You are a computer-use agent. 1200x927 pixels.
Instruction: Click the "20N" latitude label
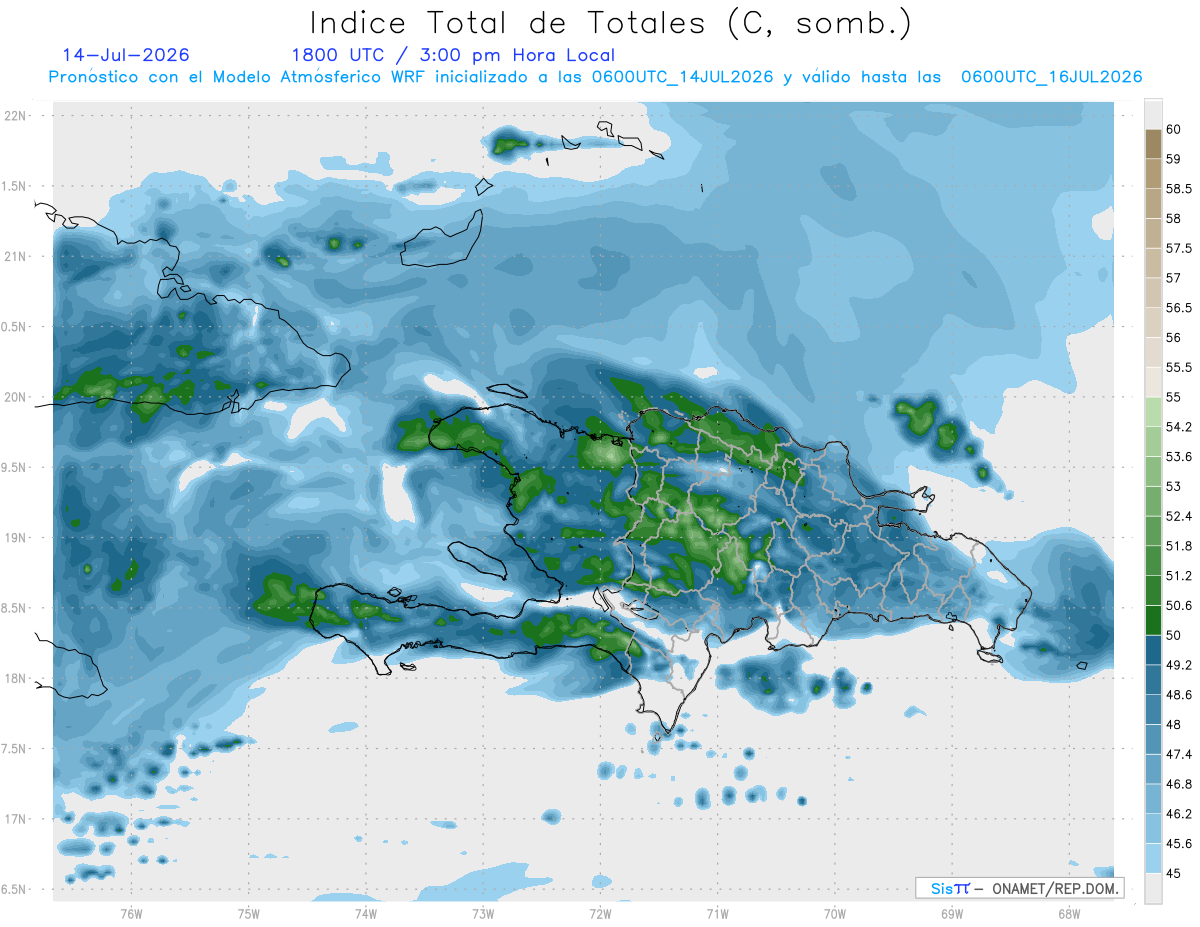[15, 397]
